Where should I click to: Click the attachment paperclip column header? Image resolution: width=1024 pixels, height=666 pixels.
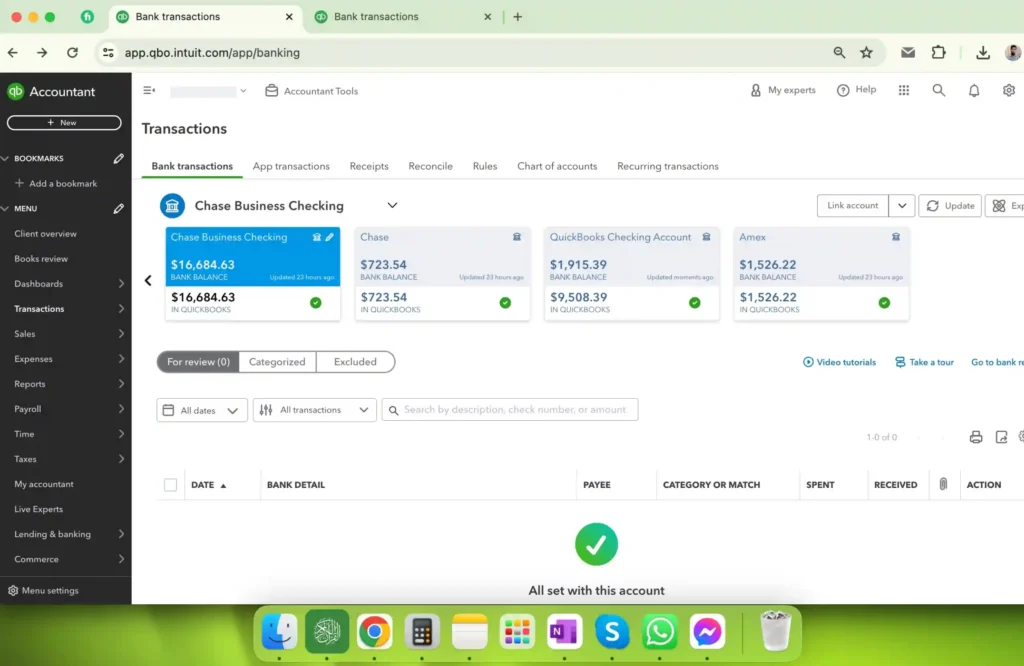(943, 484)
